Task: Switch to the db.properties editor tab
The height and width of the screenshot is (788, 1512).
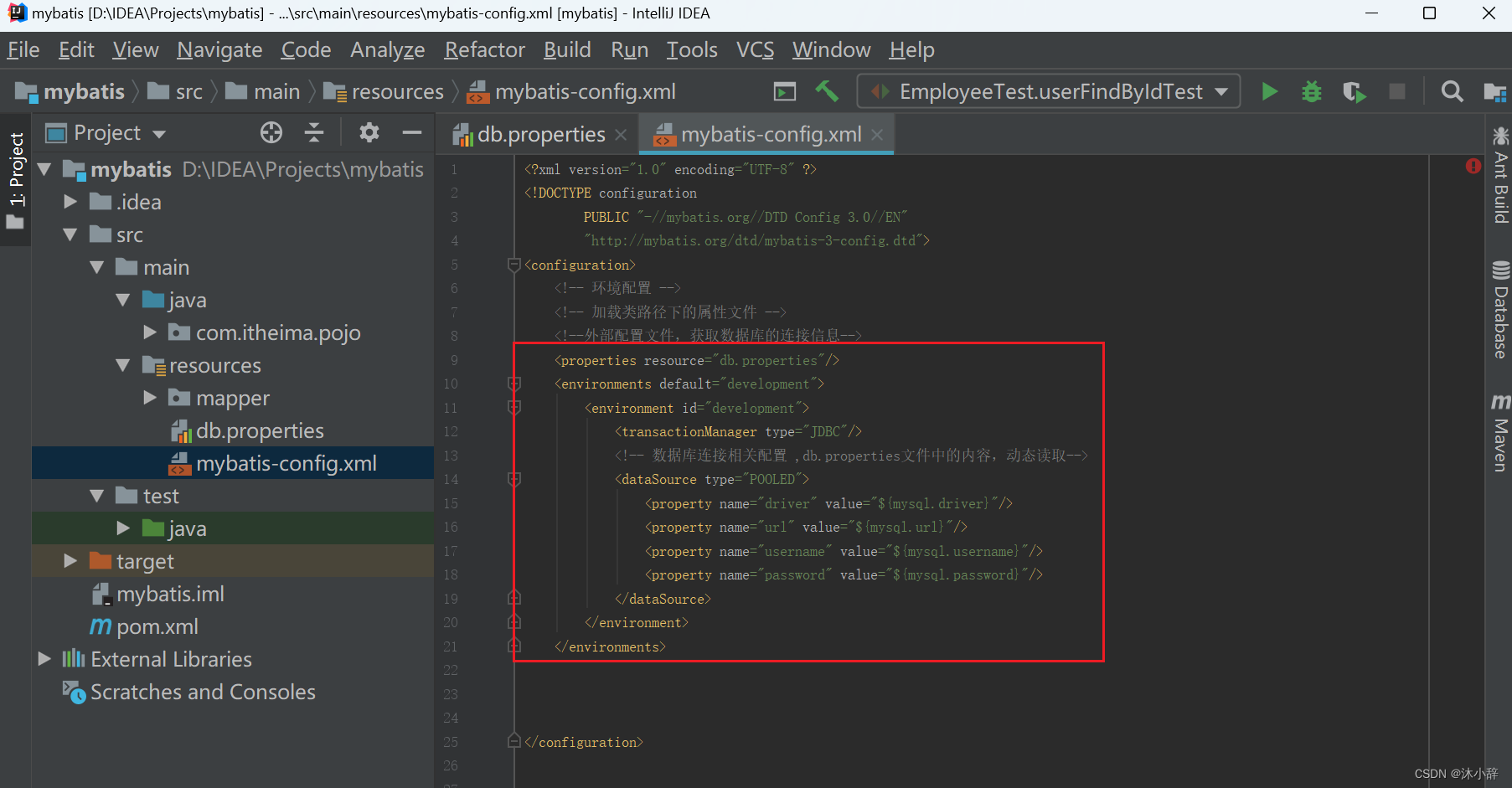Action: tap(539, 135)
